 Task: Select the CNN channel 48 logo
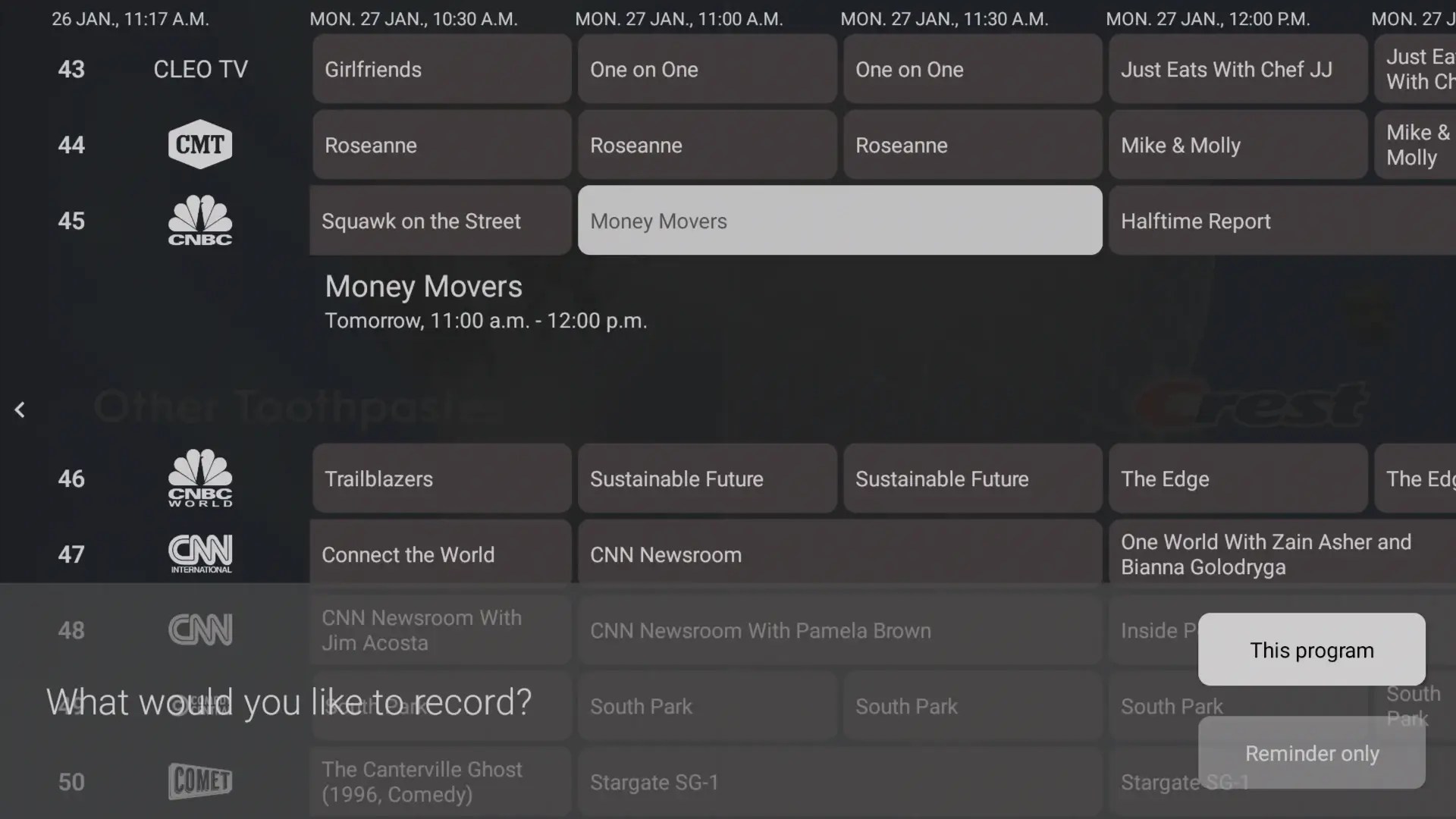200,629
